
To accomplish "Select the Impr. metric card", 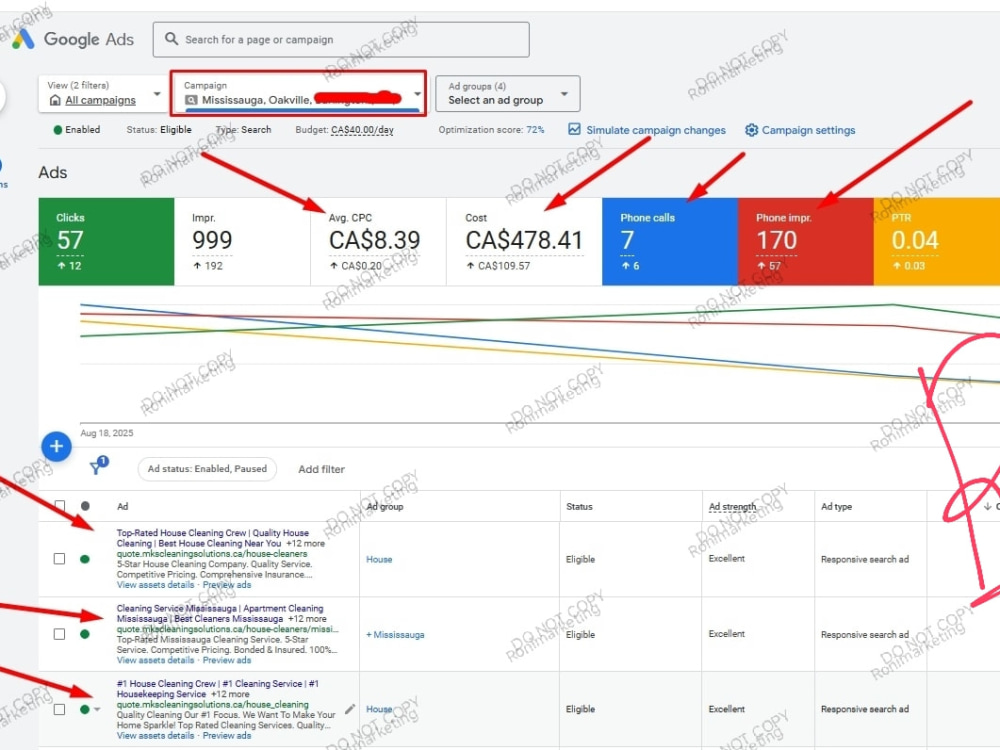I will click(242, 241).
